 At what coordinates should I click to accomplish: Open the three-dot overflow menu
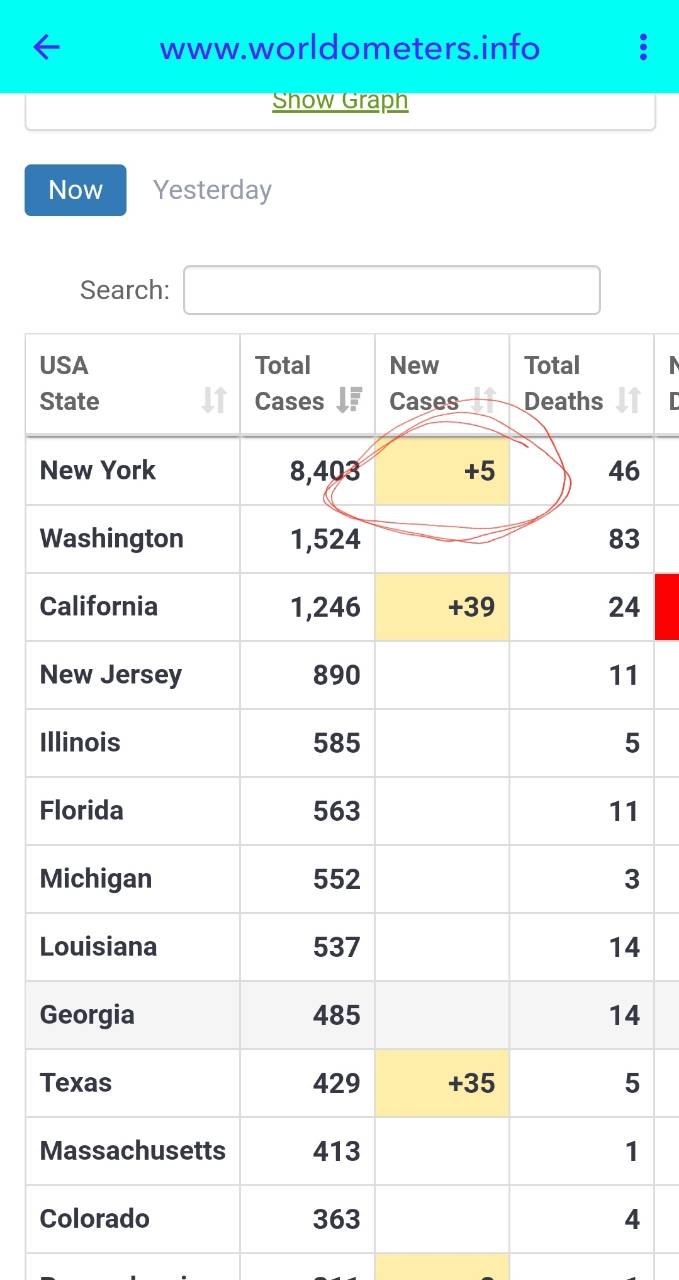tap(643, 47)
